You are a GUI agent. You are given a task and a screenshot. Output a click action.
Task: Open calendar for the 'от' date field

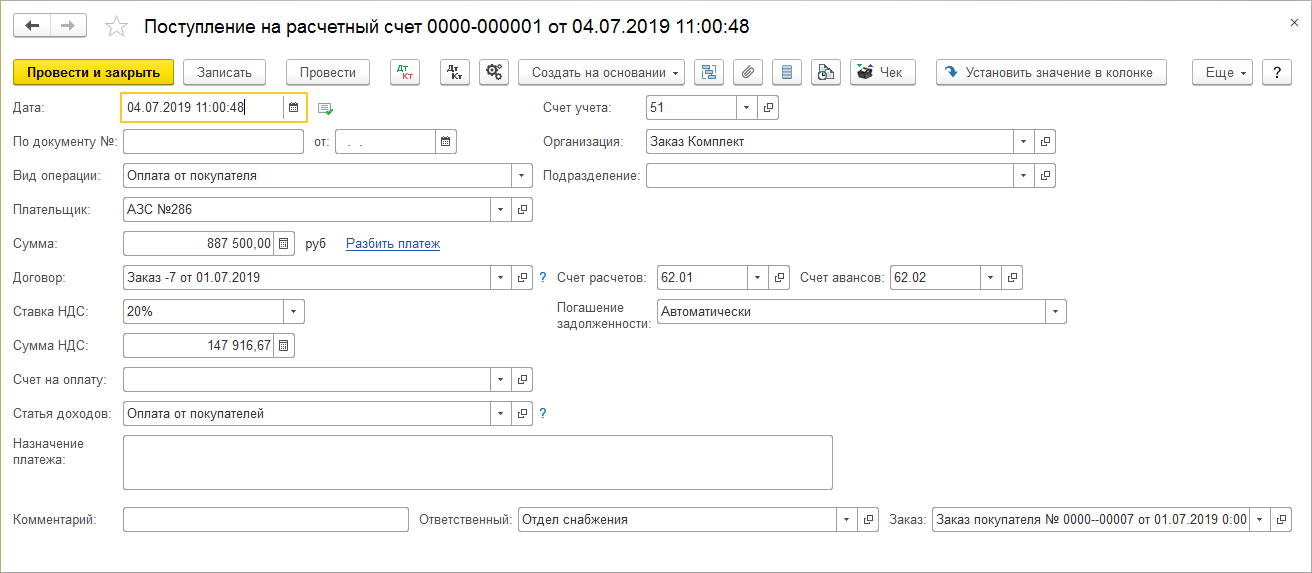(x=446, y=142)
